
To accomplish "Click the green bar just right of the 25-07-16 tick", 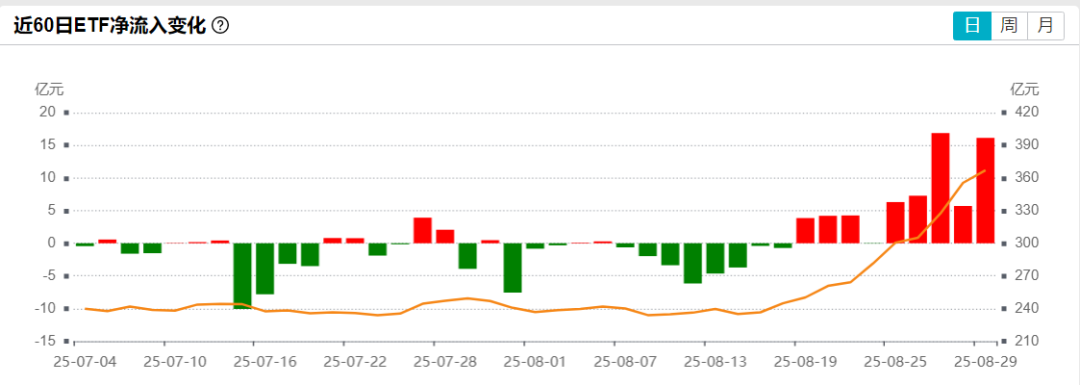I will tap(265, 269).
